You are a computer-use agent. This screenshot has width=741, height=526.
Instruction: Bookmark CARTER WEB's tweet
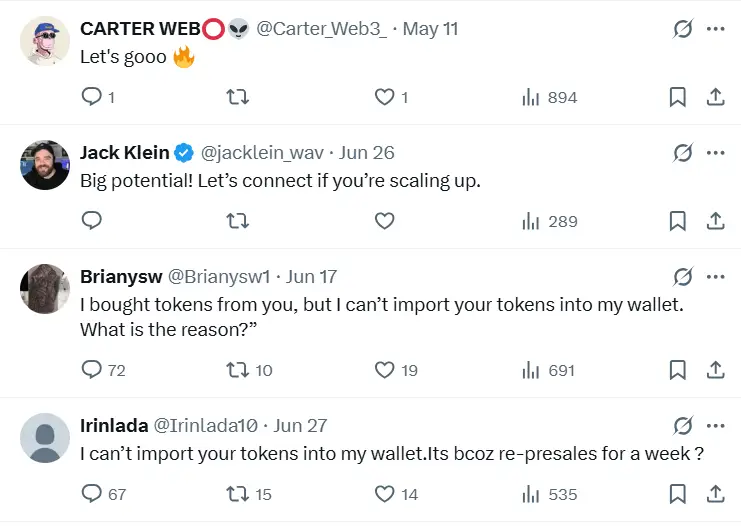pyautogui.click(x=677, y=97)
